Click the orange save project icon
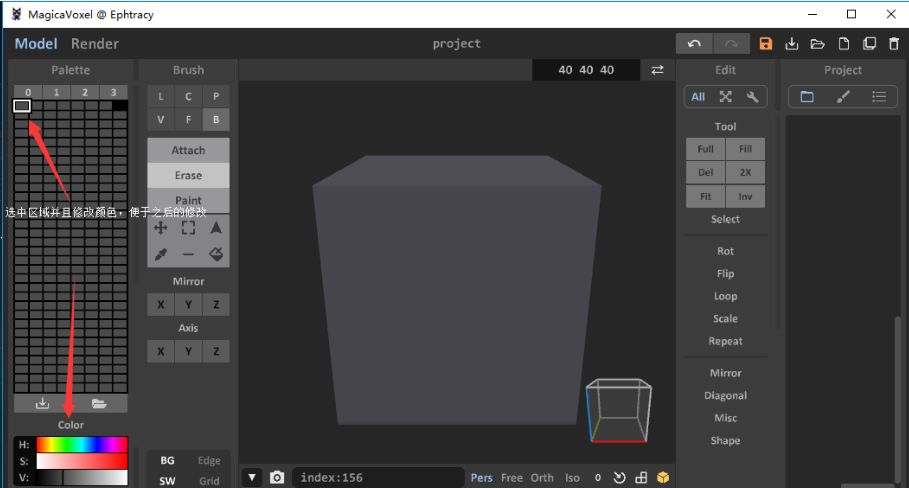Image resolution: width=909 pixels, height=488 pixels. click(766, 44)
